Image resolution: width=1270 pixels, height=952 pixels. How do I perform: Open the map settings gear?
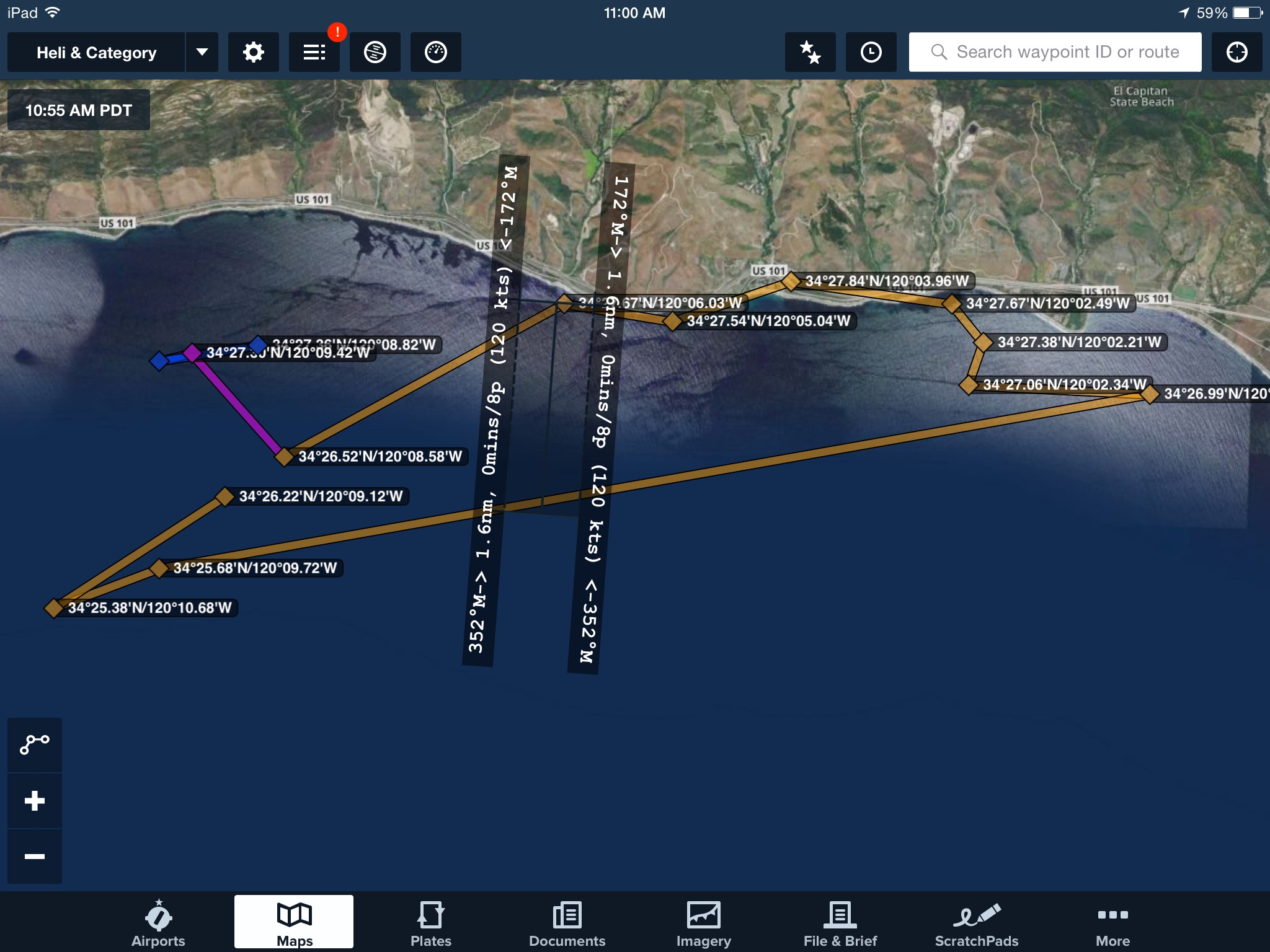point(253,52)
